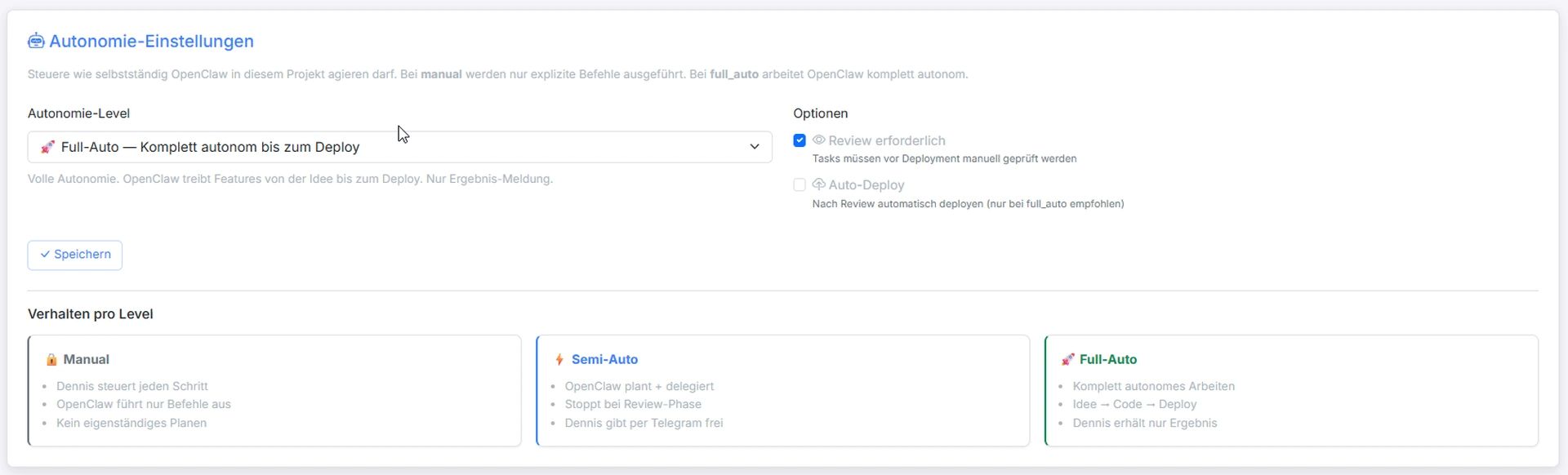Viewport: 1568px width, 475px height.
Task: Click the Manual card title
Action: (x=87, y=360)
